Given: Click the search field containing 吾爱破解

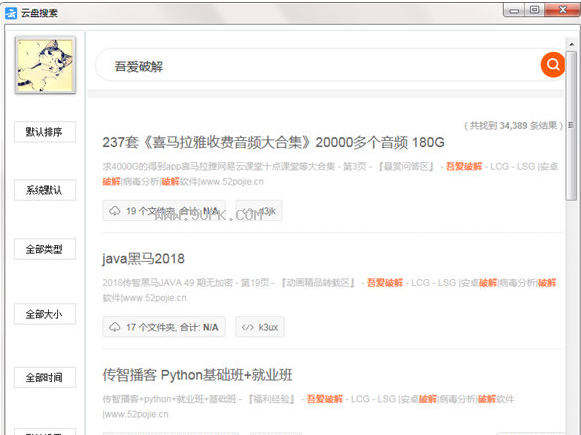Looking at the screenshot, I should [319, 65].
